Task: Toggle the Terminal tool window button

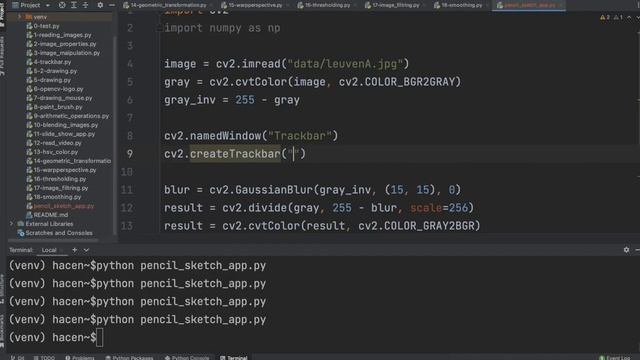Action: point(234,358)
